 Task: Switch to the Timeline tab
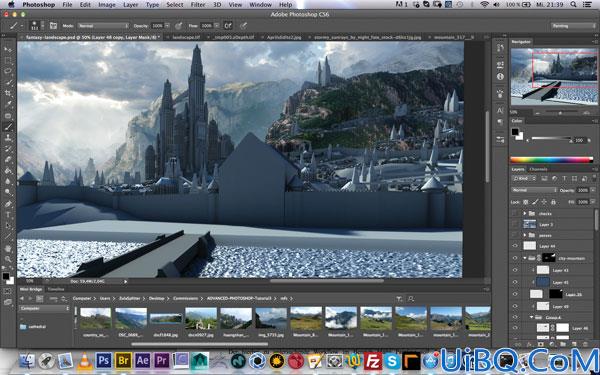(56, 289)
